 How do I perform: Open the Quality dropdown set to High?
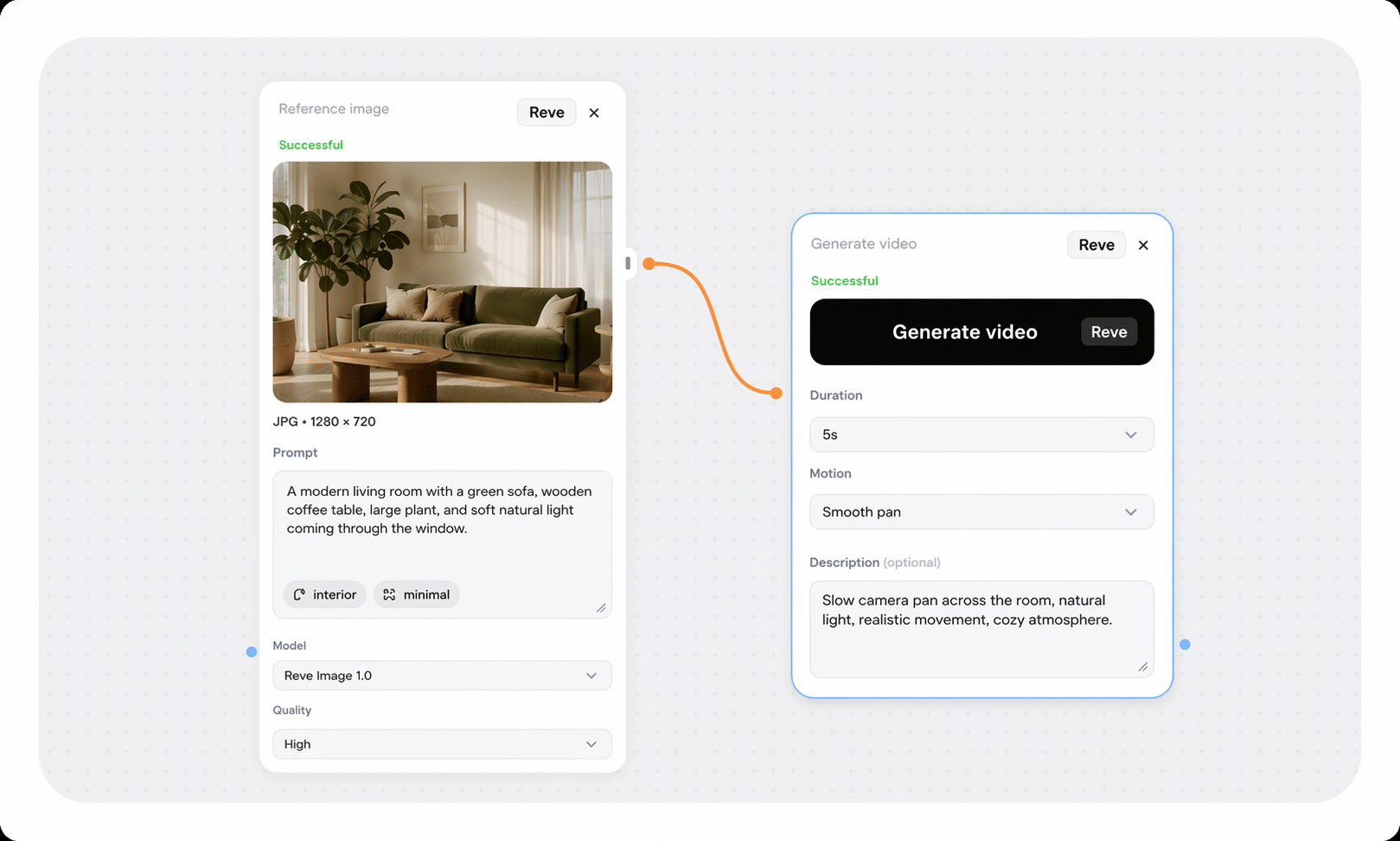point(442,744)
